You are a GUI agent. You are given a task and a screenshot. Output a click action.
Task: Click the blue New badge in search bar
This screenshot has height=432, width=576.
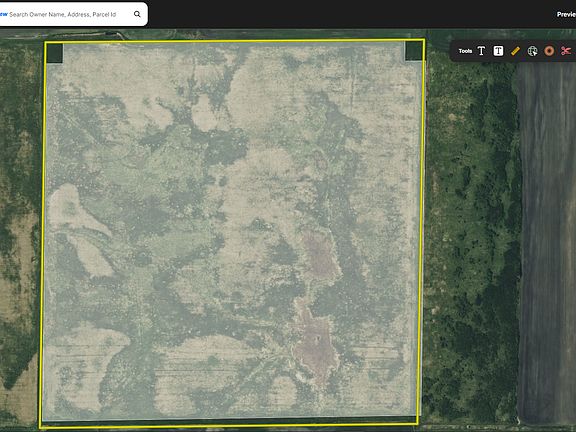(4, 14)
